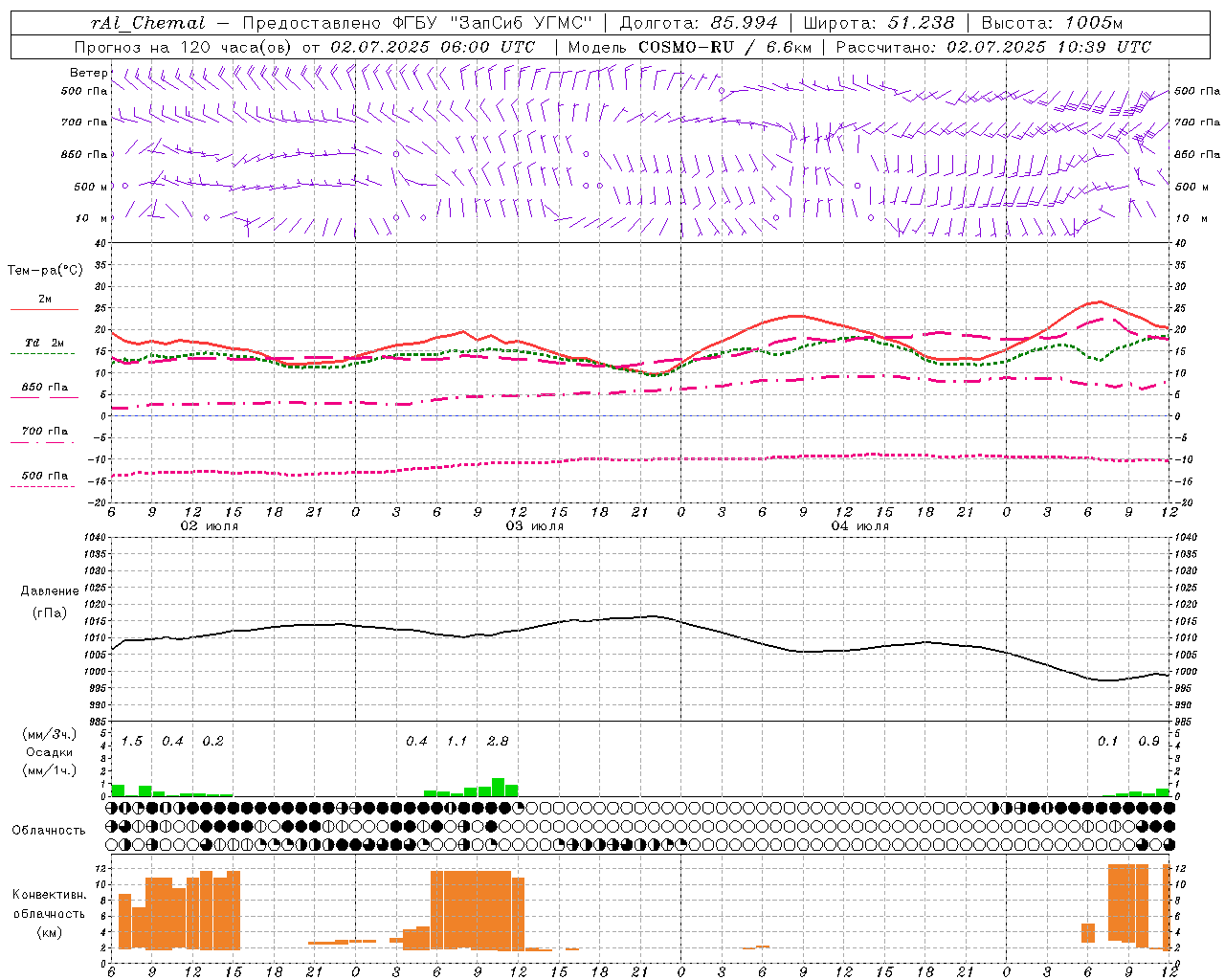Click the 0.1 precipitation total value
This screenshot has height=980, width=1225.
pyautogui.click(x=1107, y=742)
